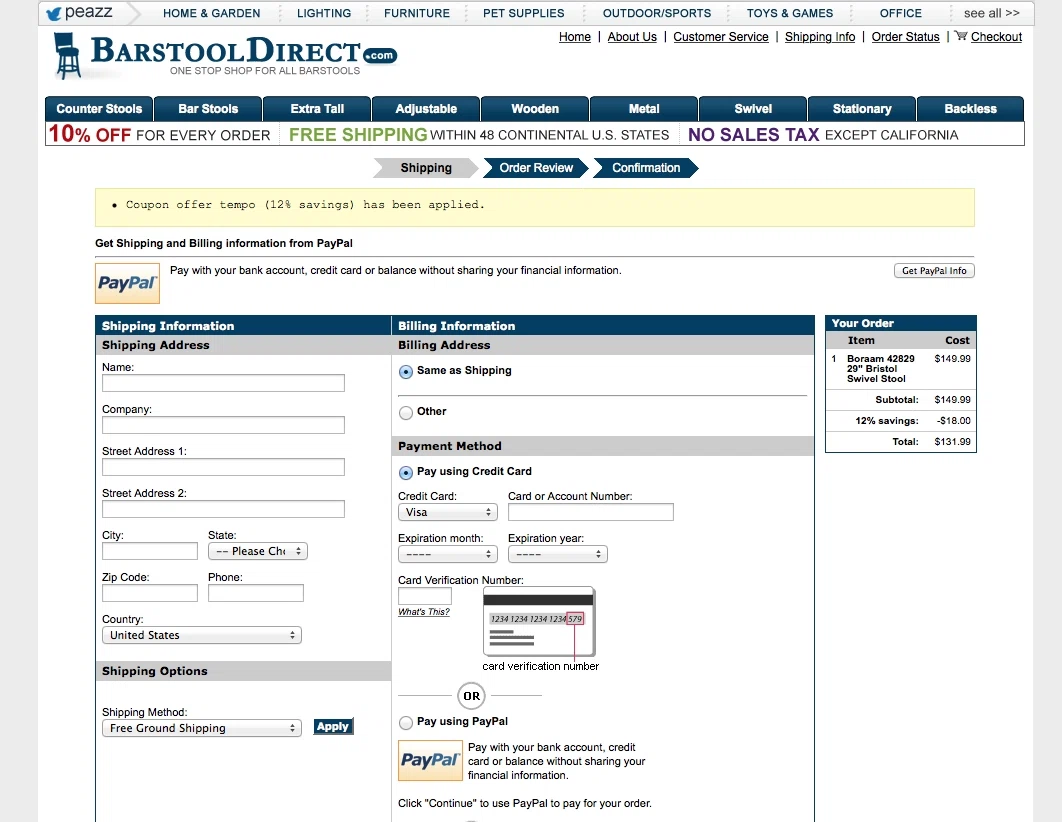Image resolution: width=1062 pixels, height=822 pixels.
Task: Choose Pay using Credit Card
Action: tap(406, 473)
